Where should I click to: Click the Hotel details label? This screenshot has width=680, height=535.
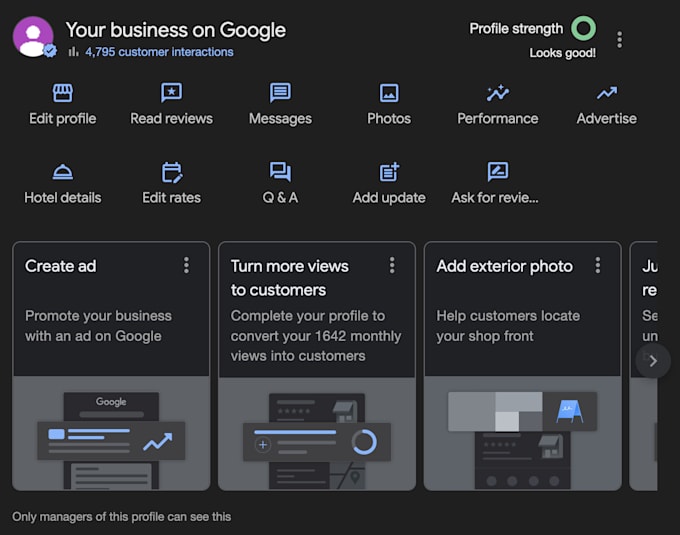[63, 198]
